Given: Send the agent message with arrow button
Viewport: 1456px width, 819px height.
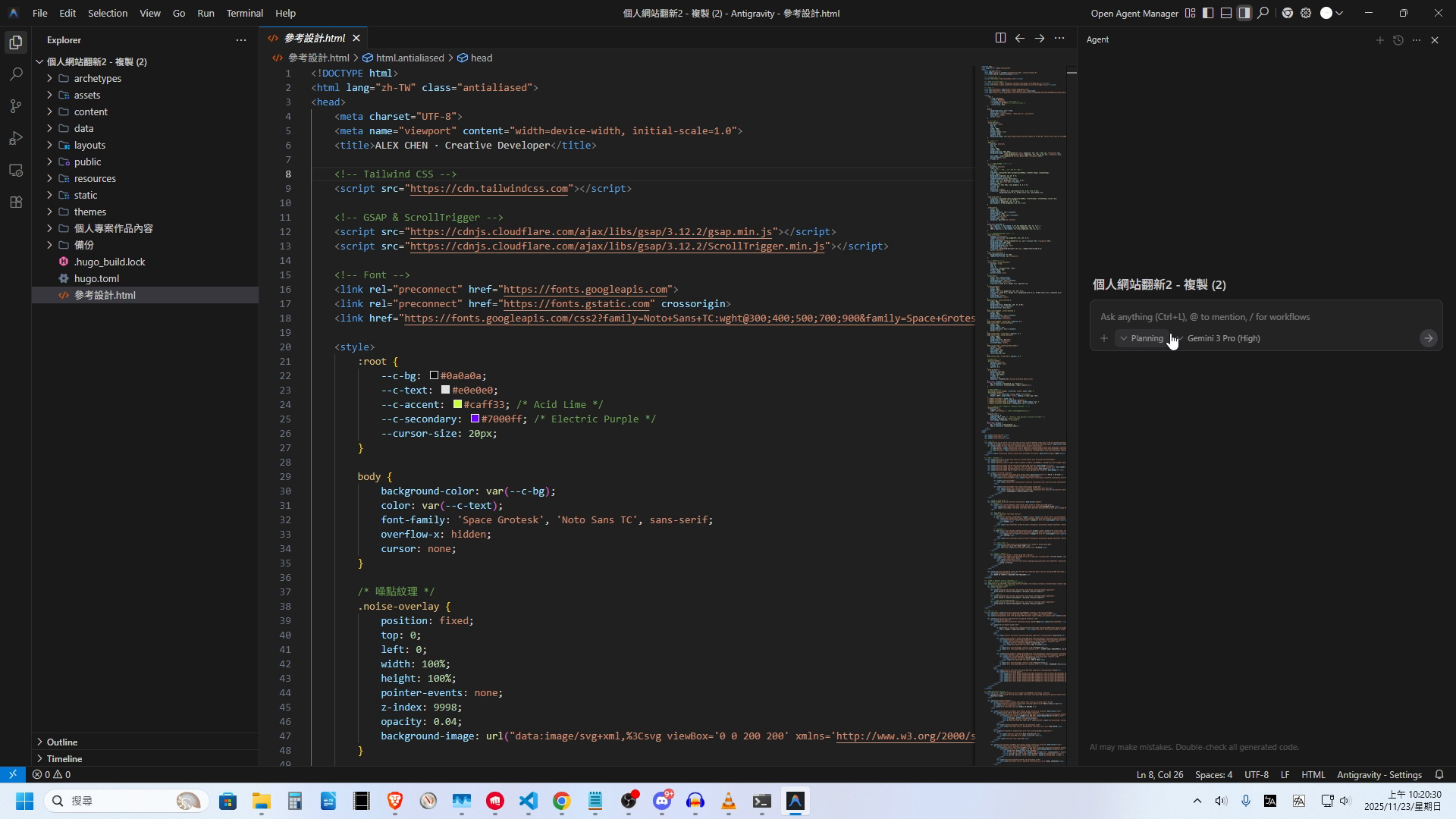Looking at the screenshot, I should point(1428,338).
